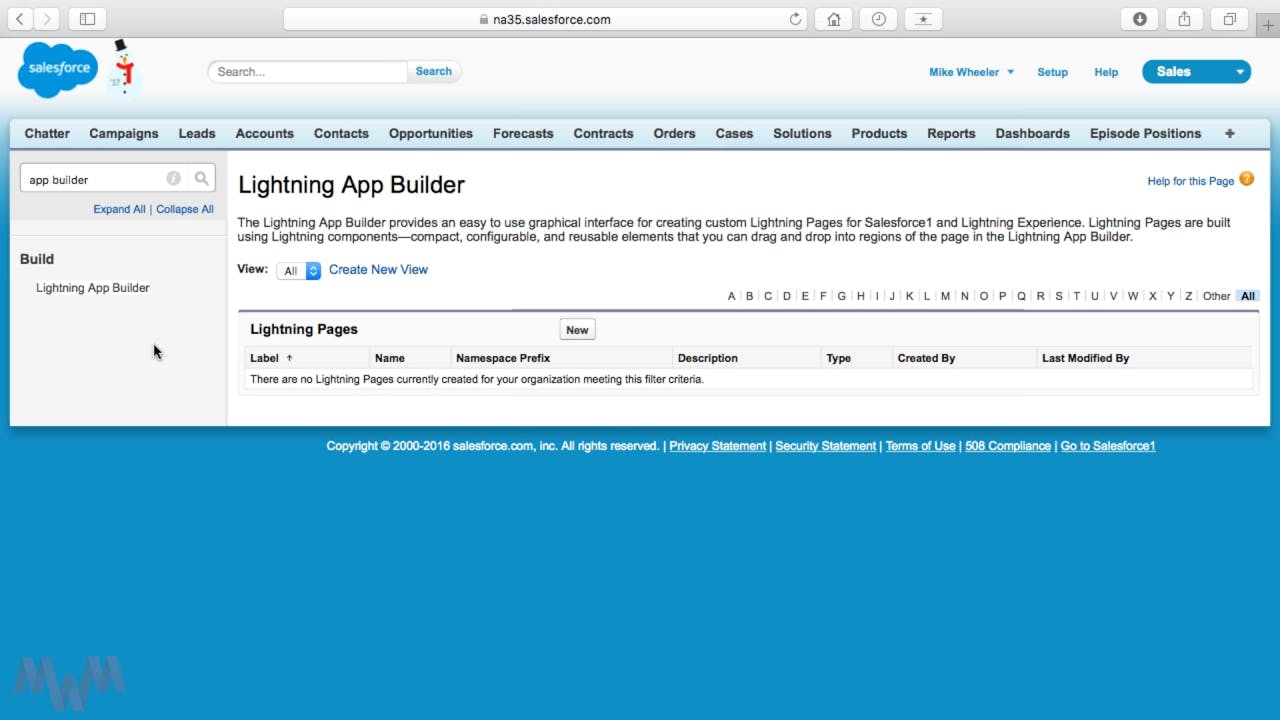
Task: Follow the Create New View link
Action: tap(378, 270)
